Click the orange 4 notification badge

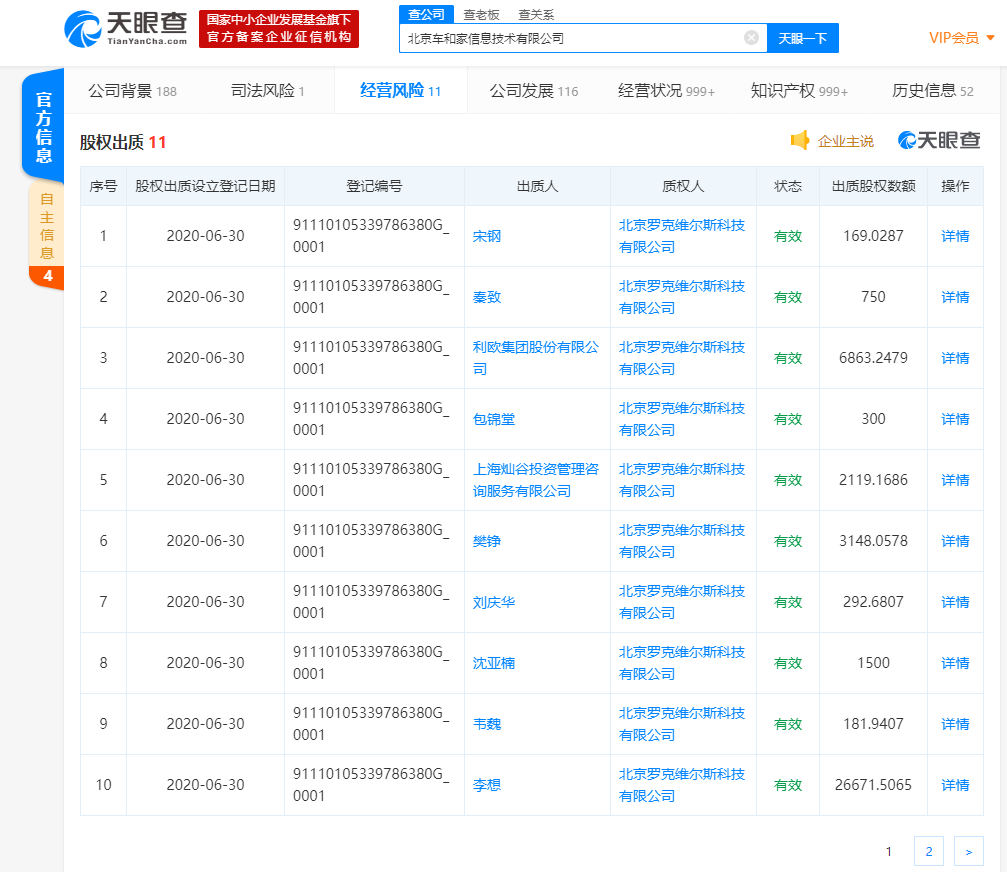47,277
